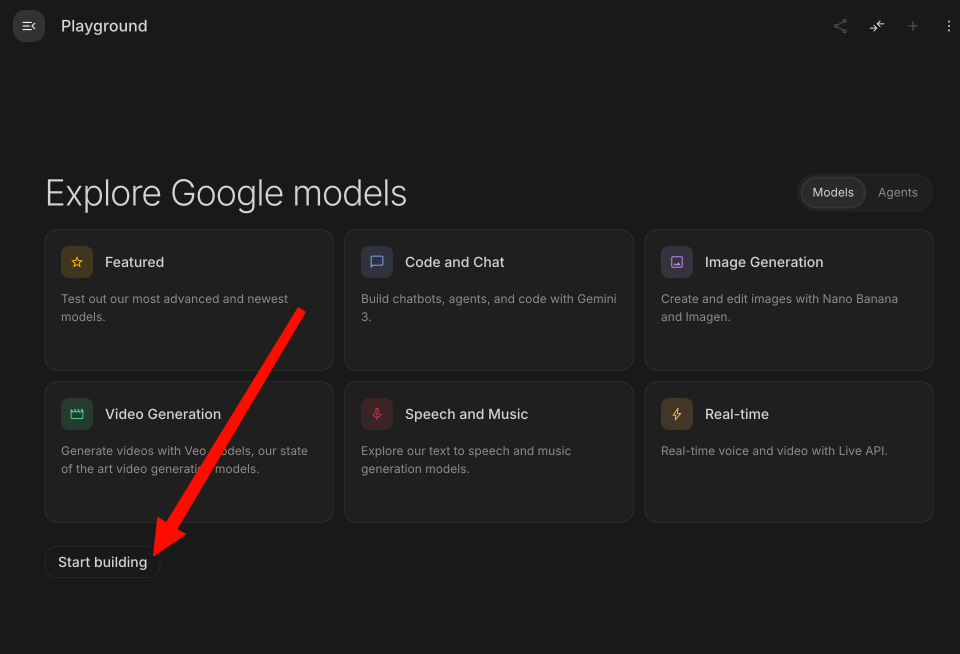Switch to the Agents tab

pos(898,192)
